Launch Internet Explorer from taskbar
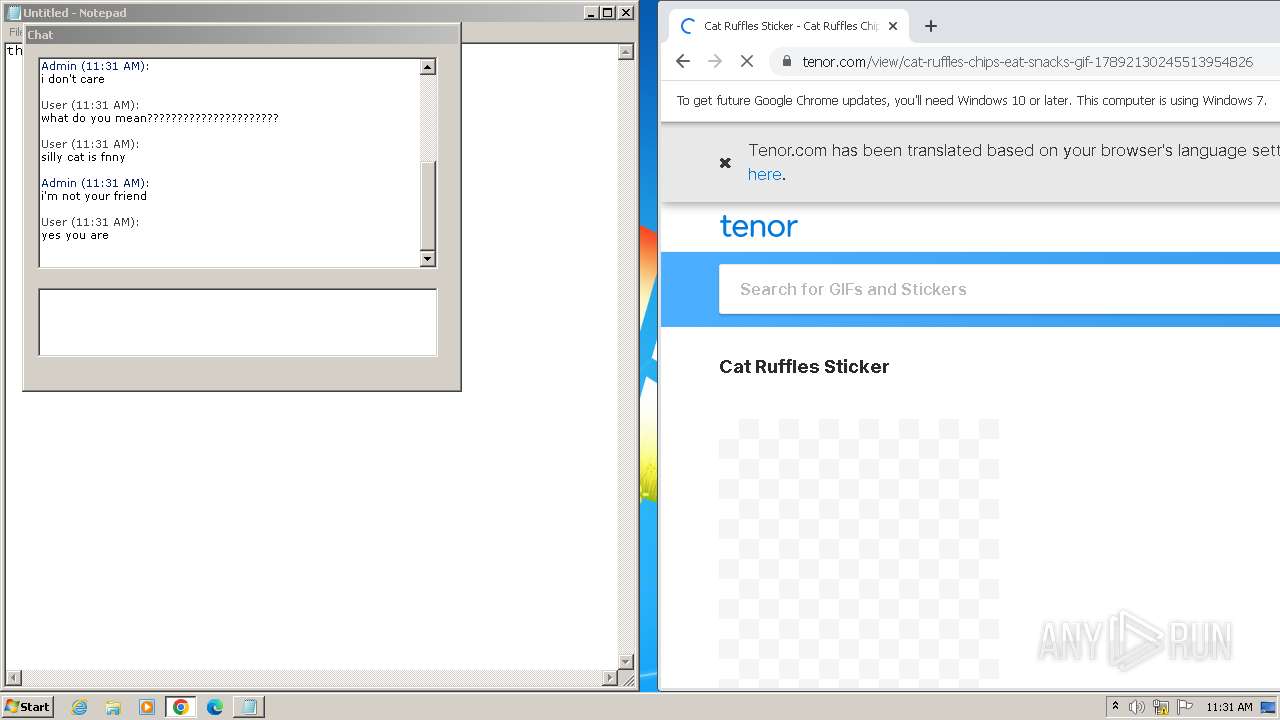 point(79,707)
